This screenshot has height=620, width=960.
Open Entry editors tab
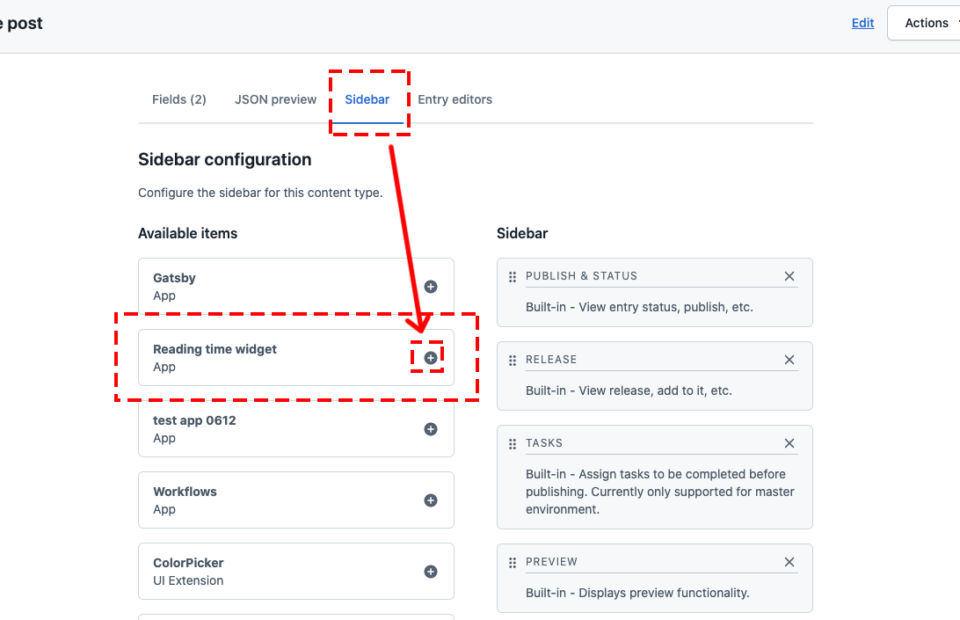[455, 99]
